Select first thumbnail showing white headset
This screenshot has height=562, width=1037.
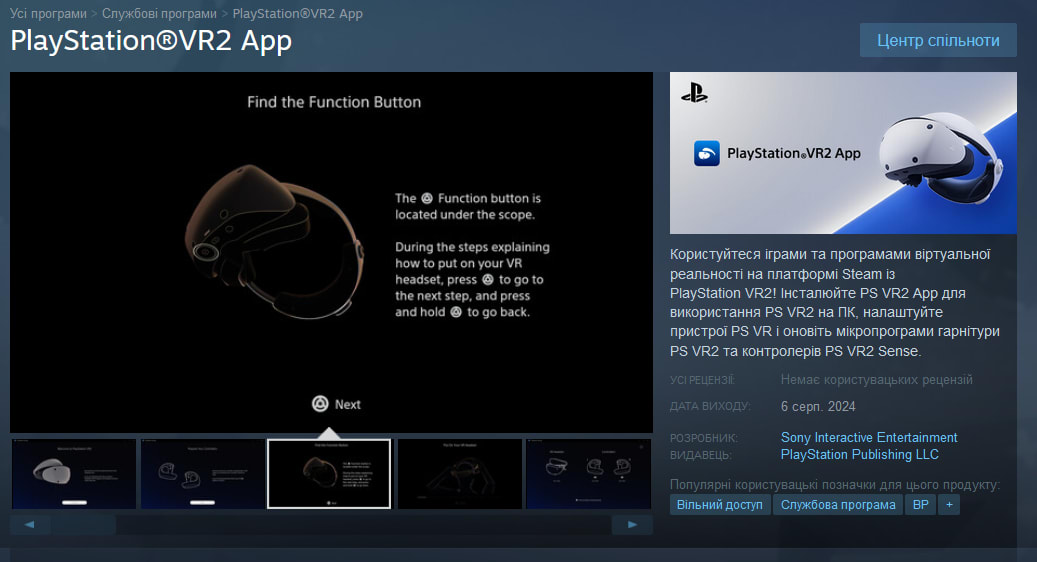[x=73, y=474]
